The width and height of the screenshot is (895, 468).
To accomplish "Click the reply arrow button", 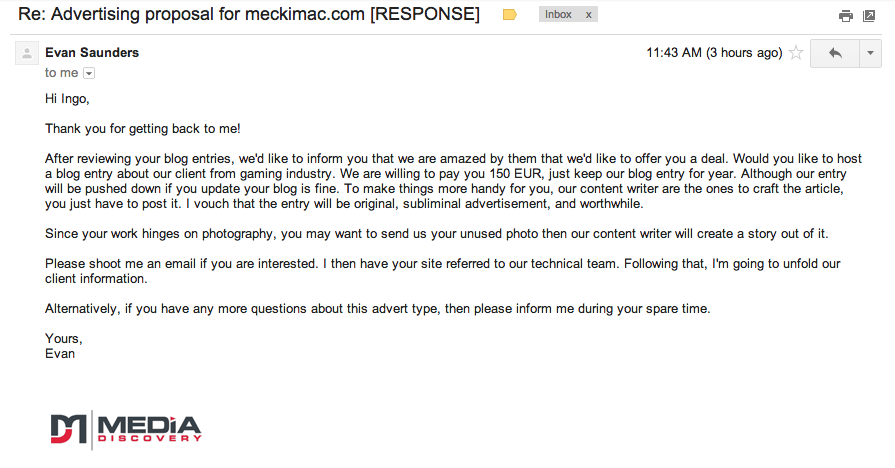I will pos(834,54).
